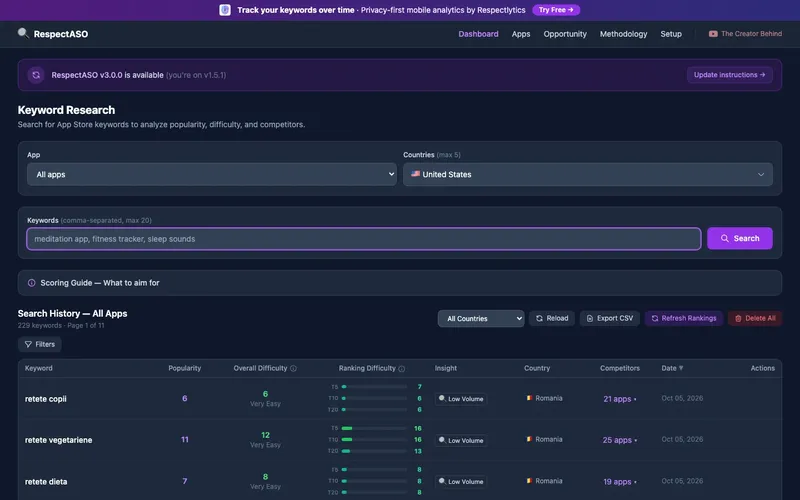
Task: Click the purple Search button
Action: tap(739, 238)
